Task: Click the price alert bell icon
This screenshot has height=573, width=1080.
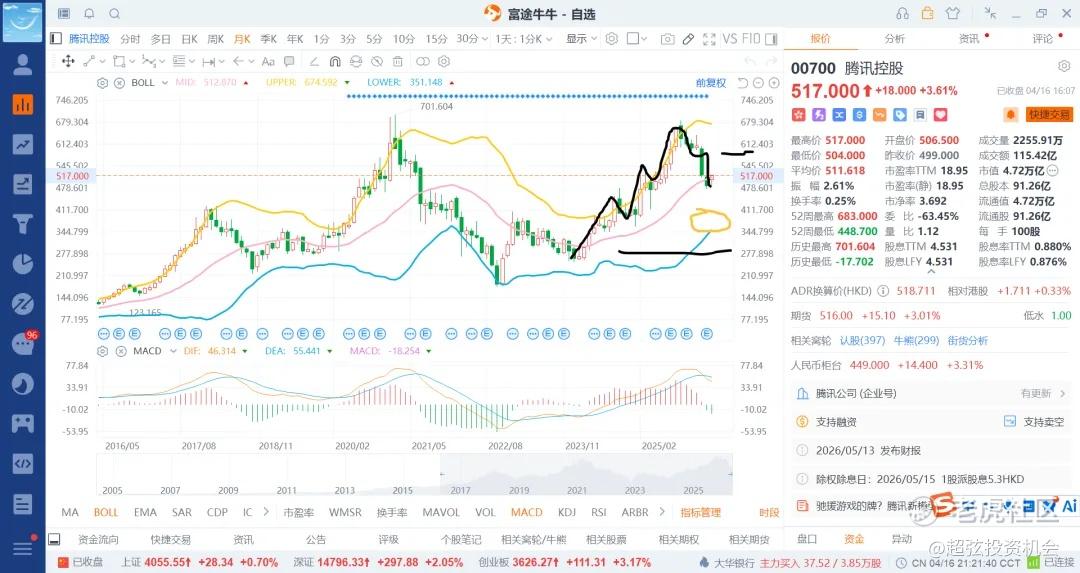Action: coord(1012,115)
